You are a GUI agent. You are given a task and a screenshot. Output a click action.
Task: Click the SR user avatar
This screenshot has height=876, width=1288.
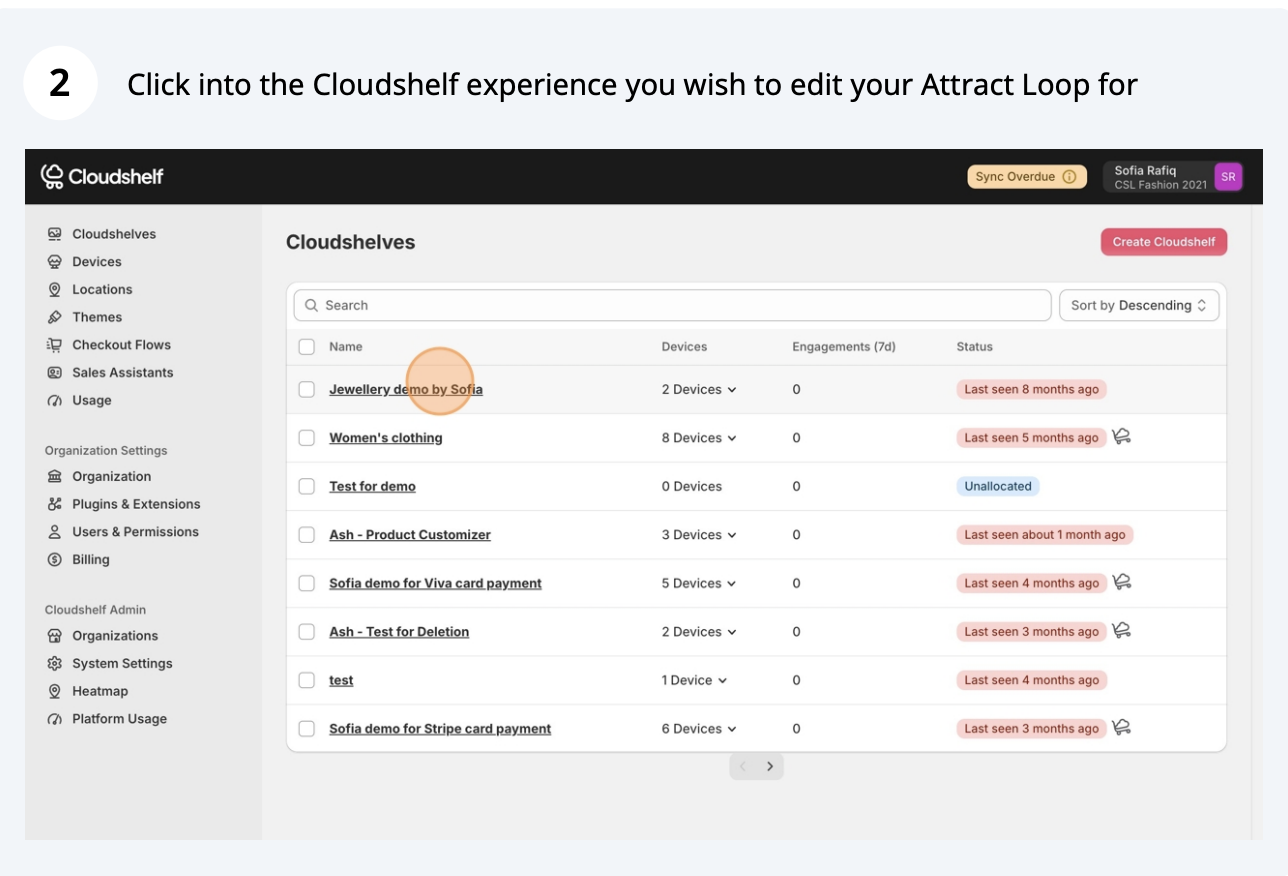(x=1227, y=177)
